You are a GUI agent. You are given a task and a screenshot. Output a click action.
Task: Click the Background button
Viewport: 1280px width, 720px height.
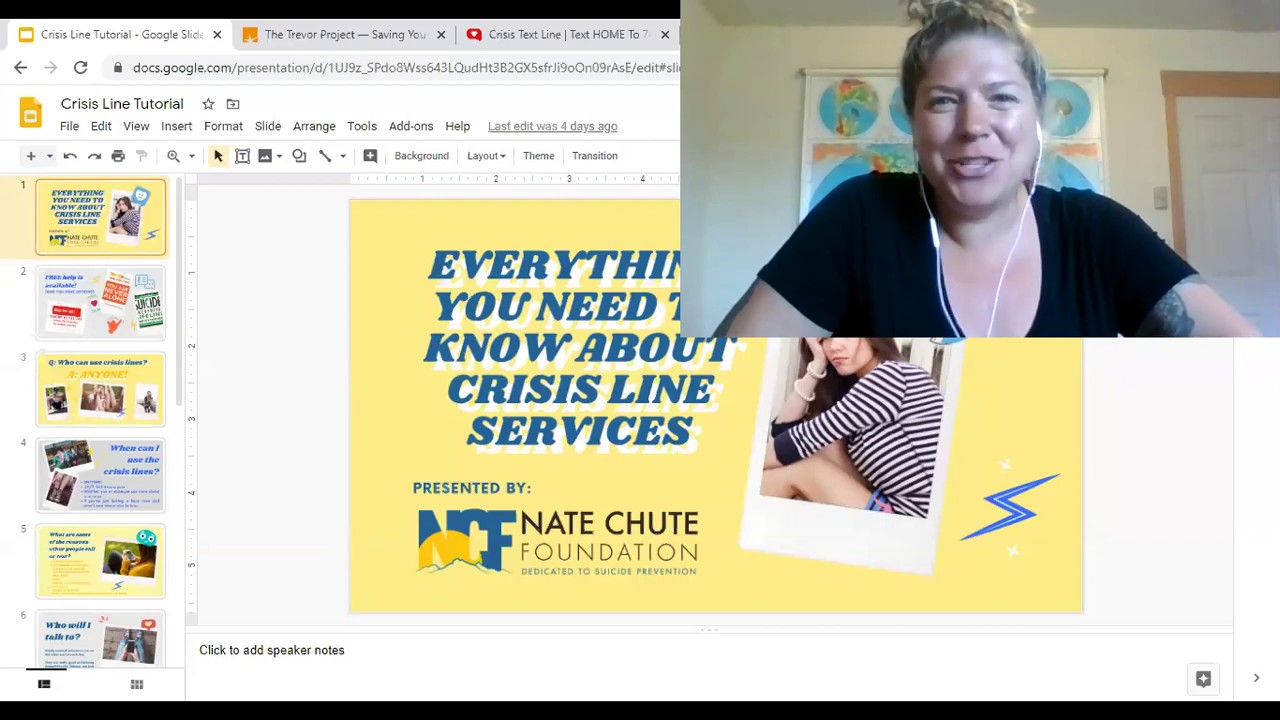pyautogui.click(x=421, y=156)
